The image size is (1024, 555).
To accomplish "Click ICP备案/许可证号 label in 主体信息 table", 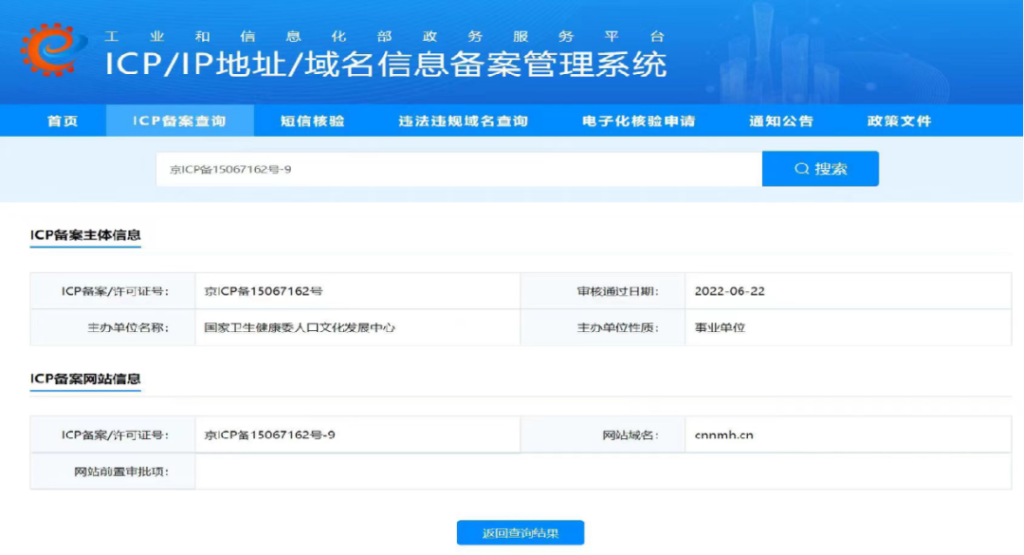I will pyautogui.click(x=115, y=291).
